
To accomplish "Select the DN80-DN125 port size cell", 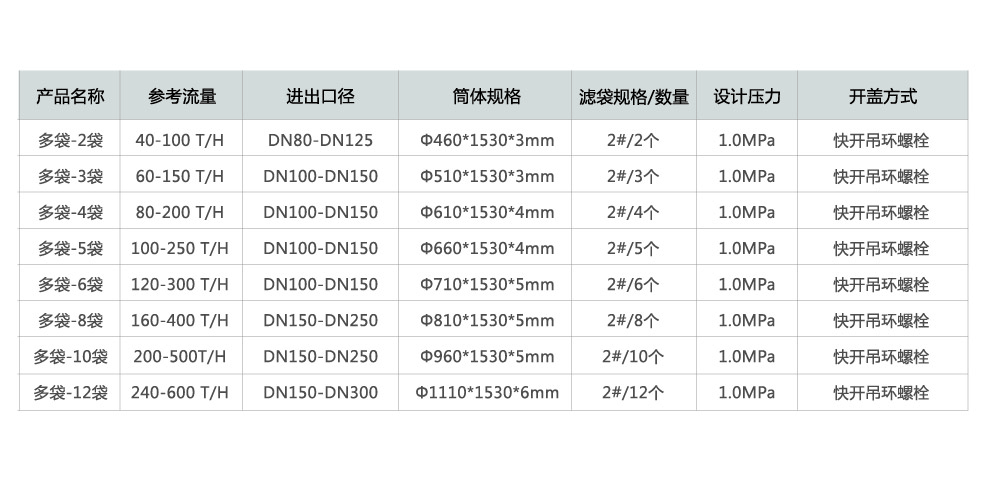I will (320, 141).
